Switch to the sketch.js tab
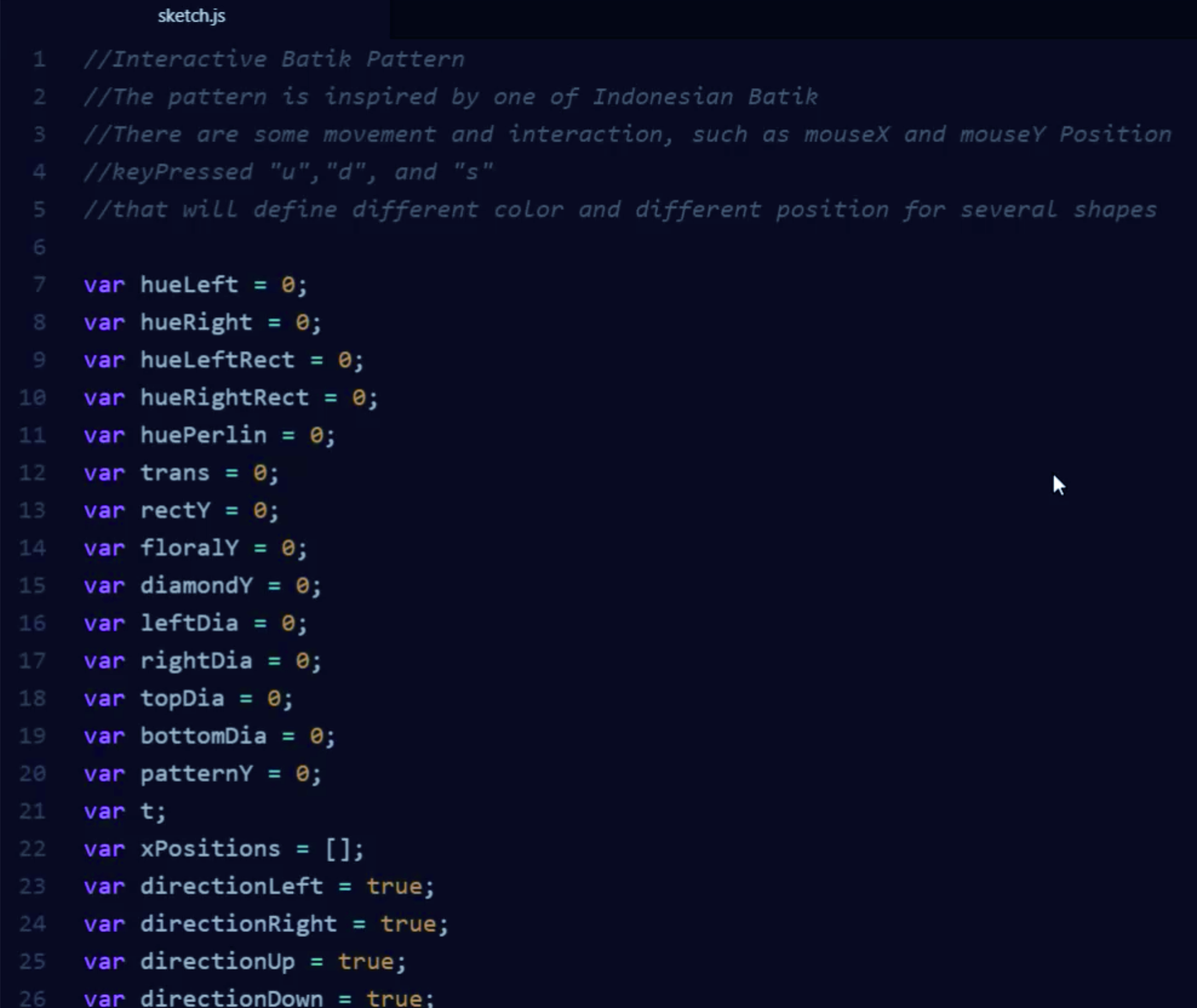The height and width of the screenshot is (1008, 1197). (191, 16)
